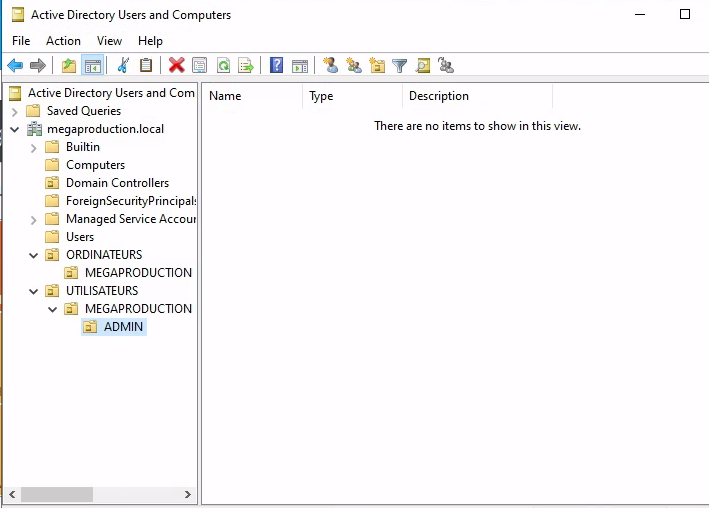Viewport: 709px width, 508px height.
Task: Click the Cut scissors icon
Action: 123,66
